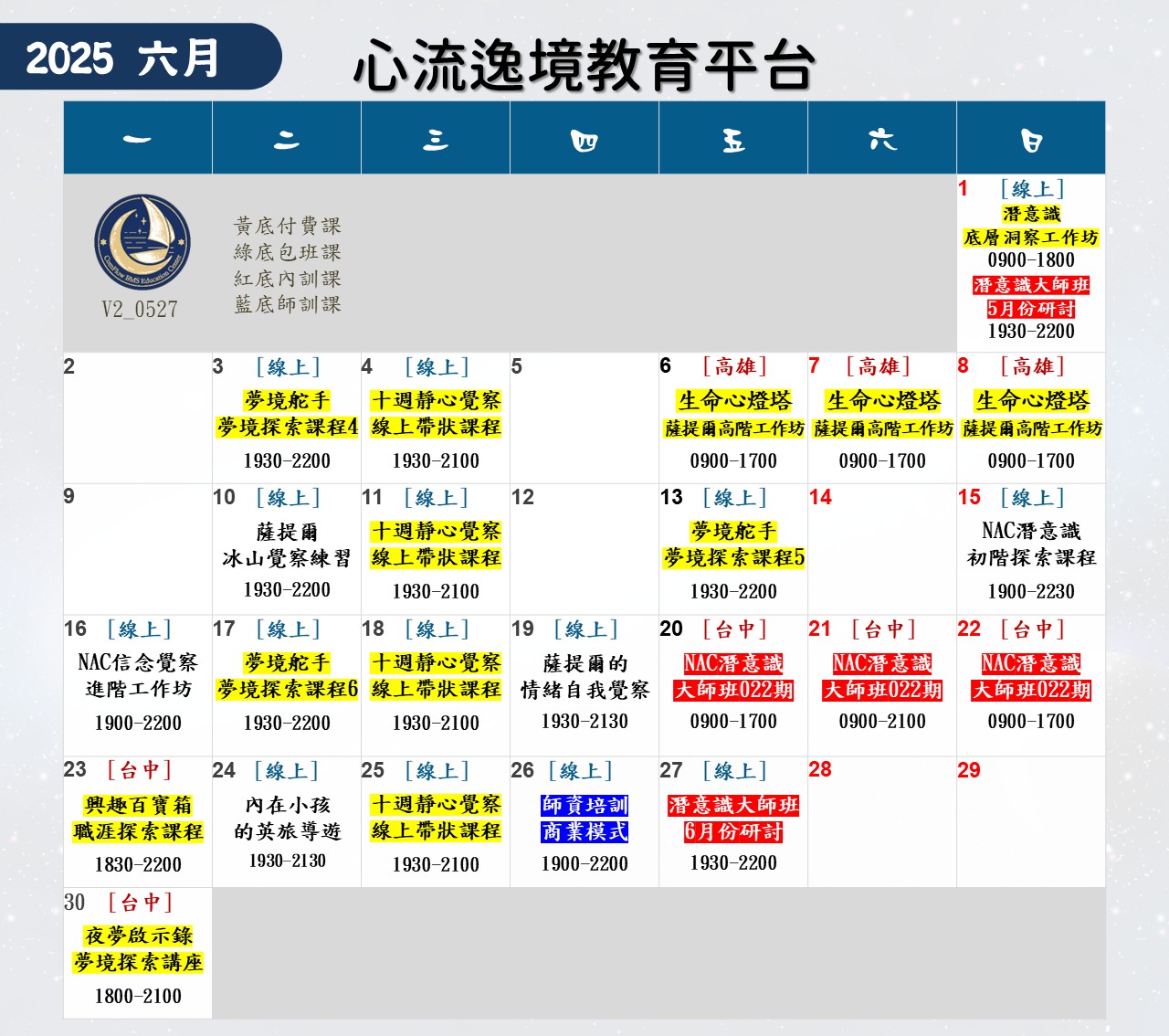Image resolution: width=1169 pixels, height=1036 pixels.
Task: Select June 23 興趣百寶箱職涯探索課程
Action: pos(138,819)
